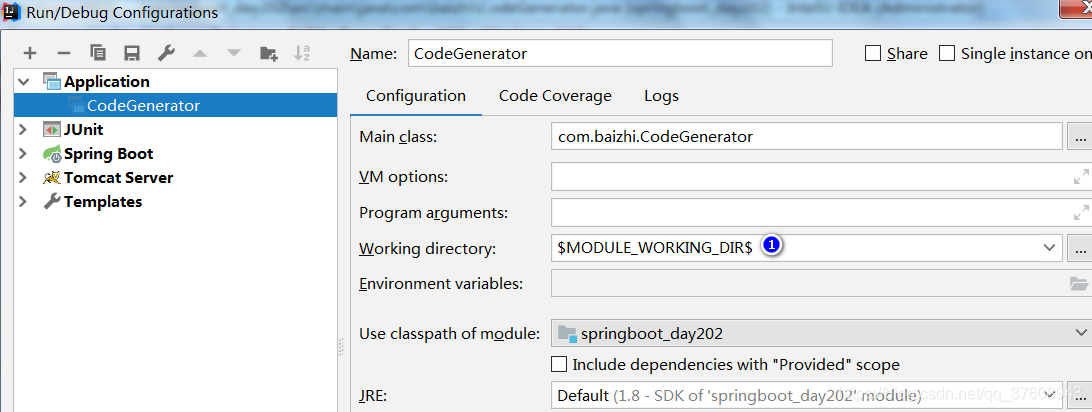Click the Spring Boot leaf icon
This screenshot has height=412, width=1092.
click(52, 154)
